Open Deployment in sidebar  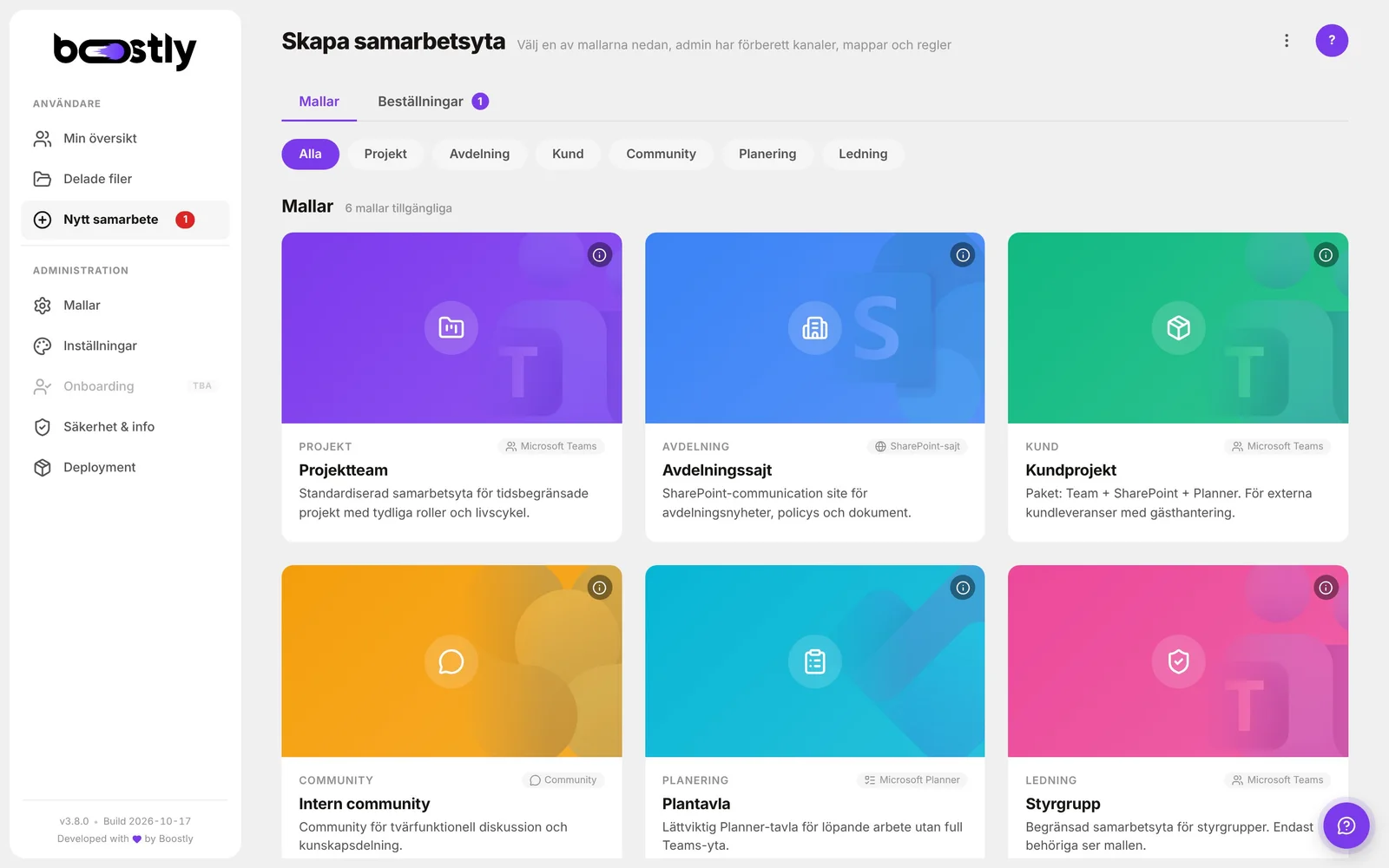point(125,467)
